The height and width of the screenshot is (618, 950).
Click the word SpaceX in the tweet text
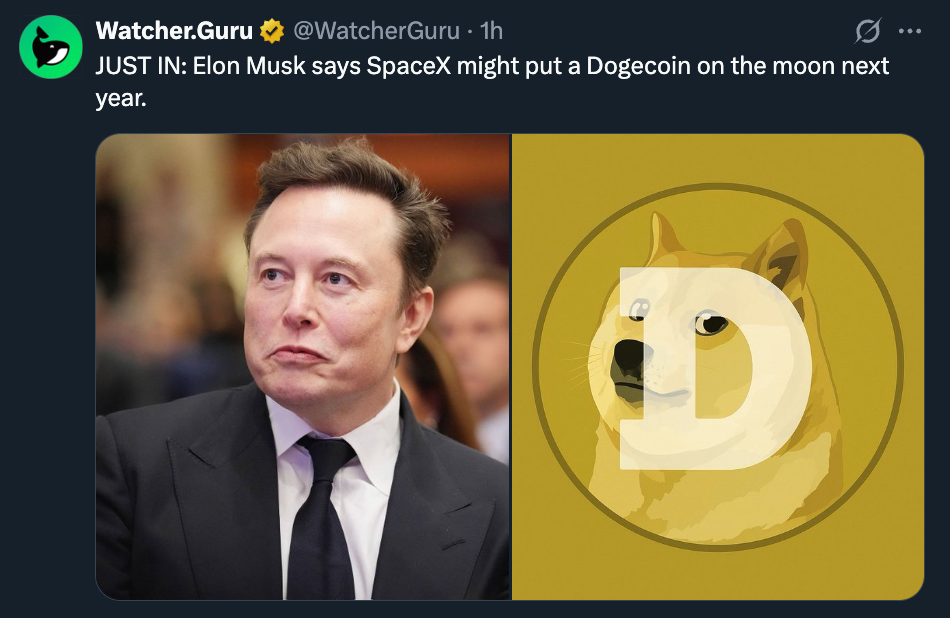409,65
